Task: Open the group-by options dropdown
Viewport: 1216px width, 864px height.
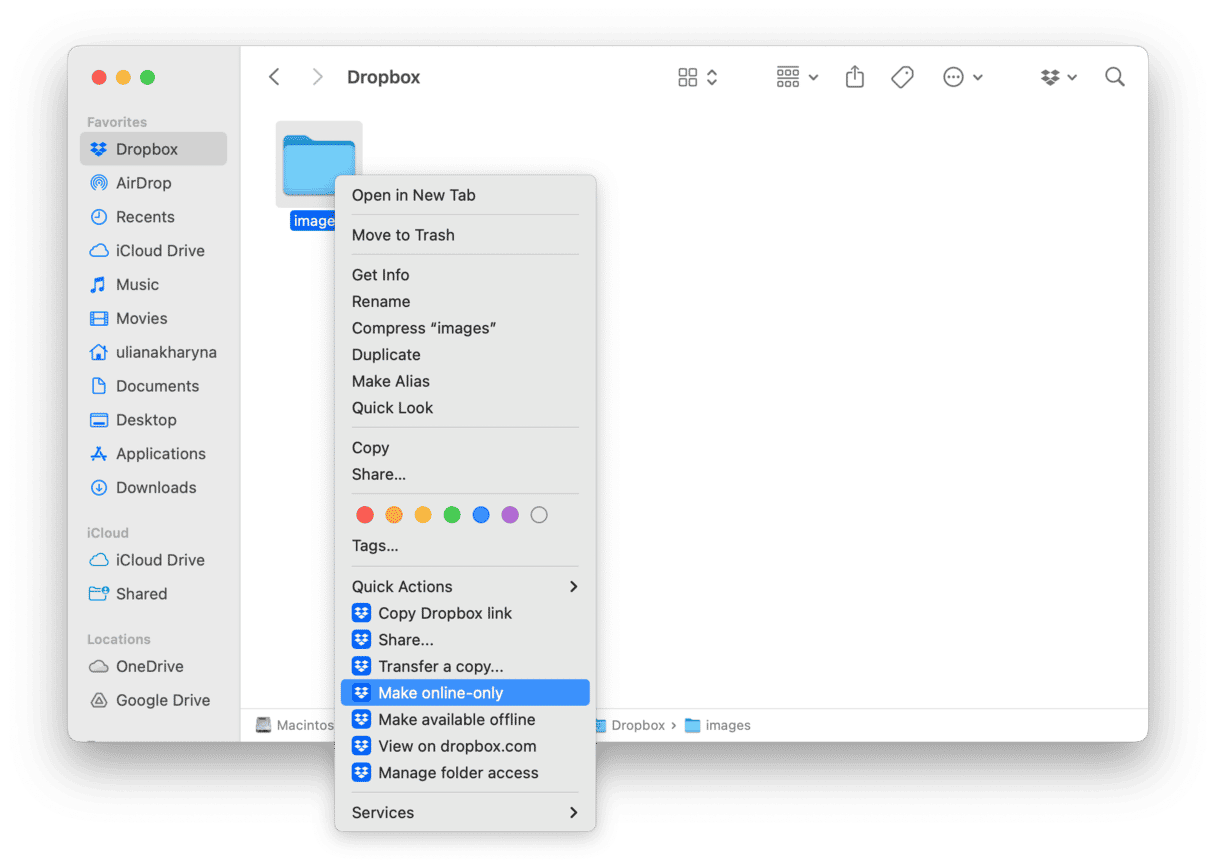Action: (x=797, y=77)
